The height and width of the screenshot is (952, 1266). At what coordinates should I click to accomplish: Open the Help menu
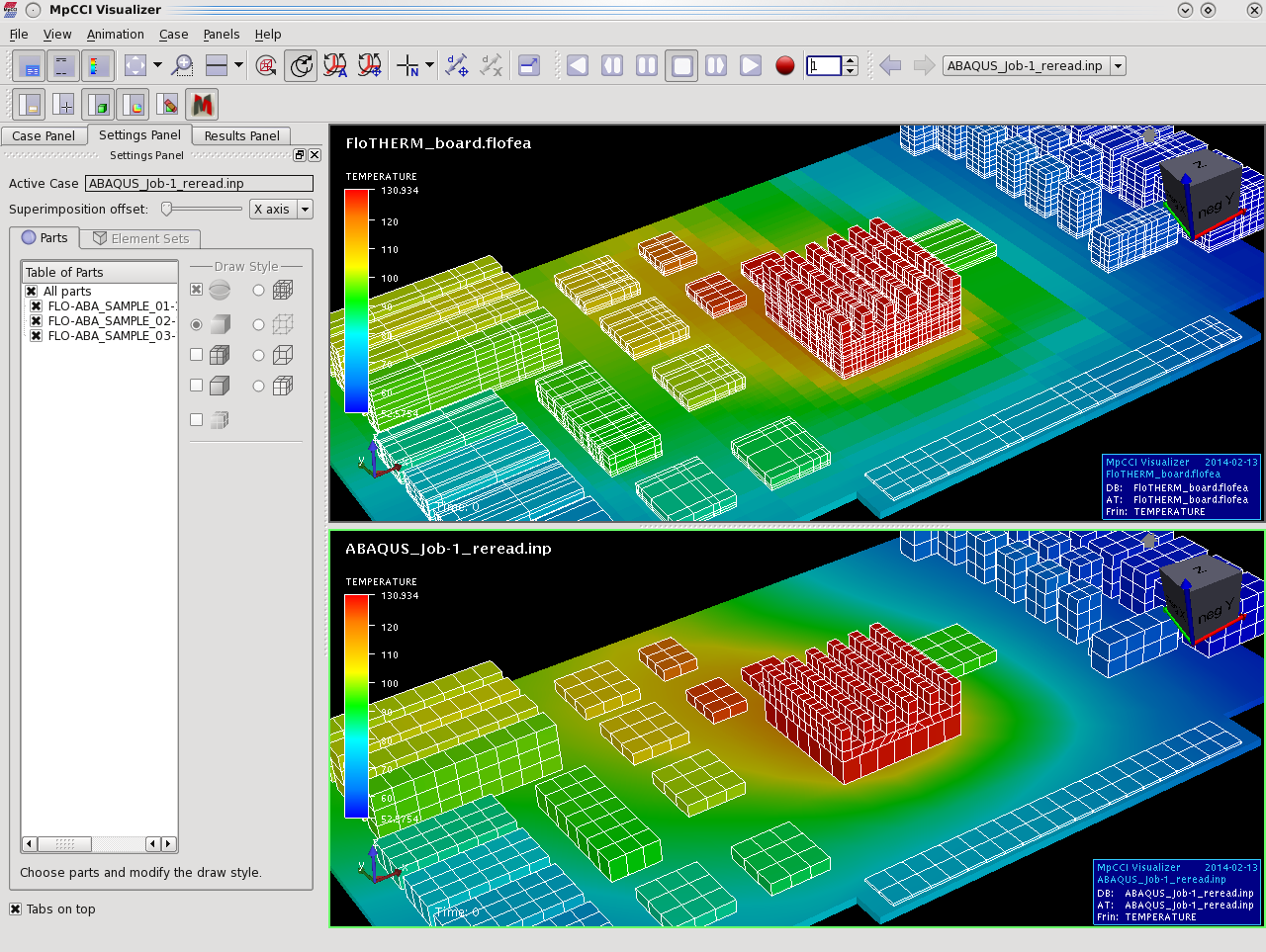pyautogui.click(x=268, y=34)
